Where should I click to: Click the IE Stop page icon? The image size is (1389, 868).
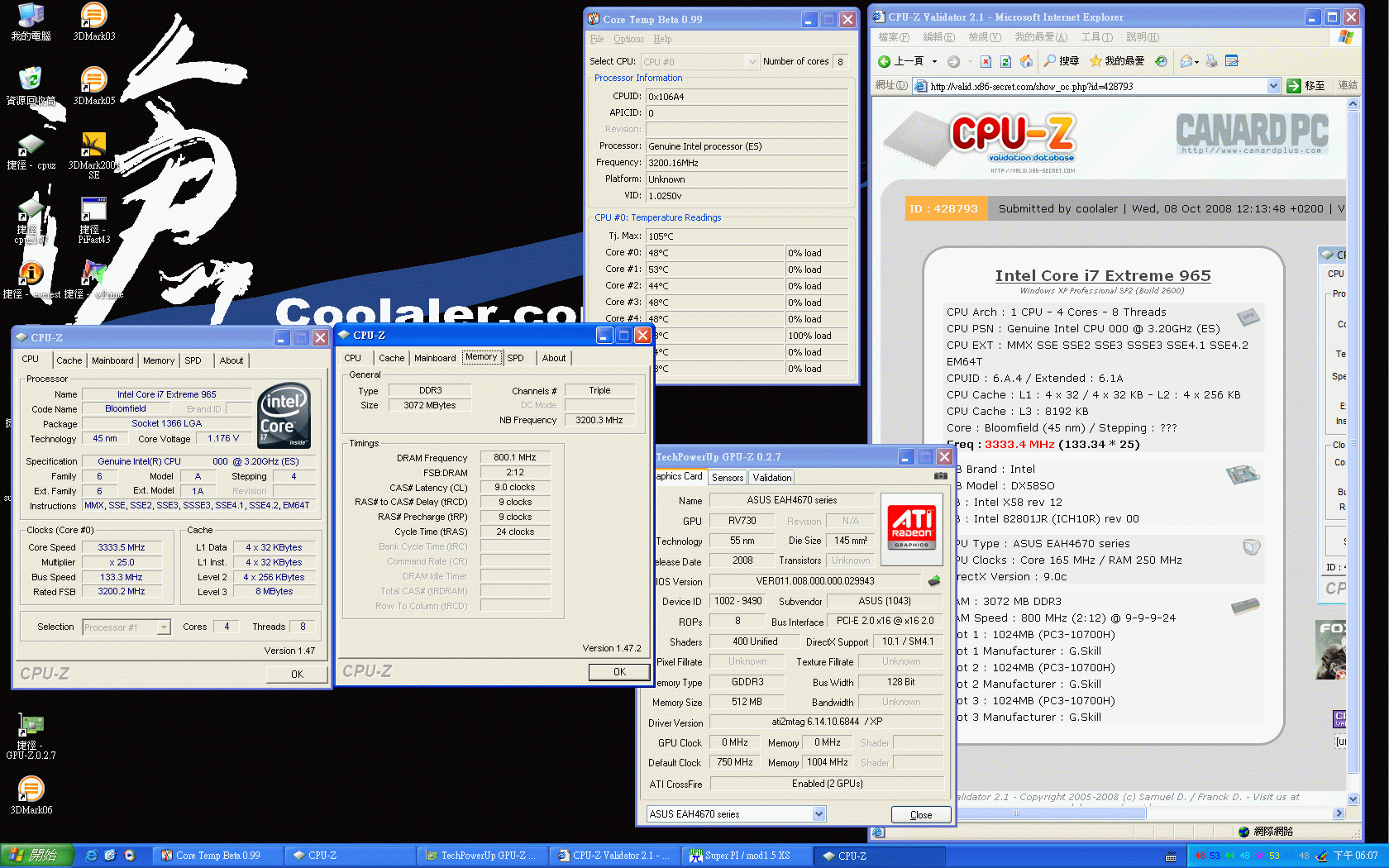coord(986,61)
